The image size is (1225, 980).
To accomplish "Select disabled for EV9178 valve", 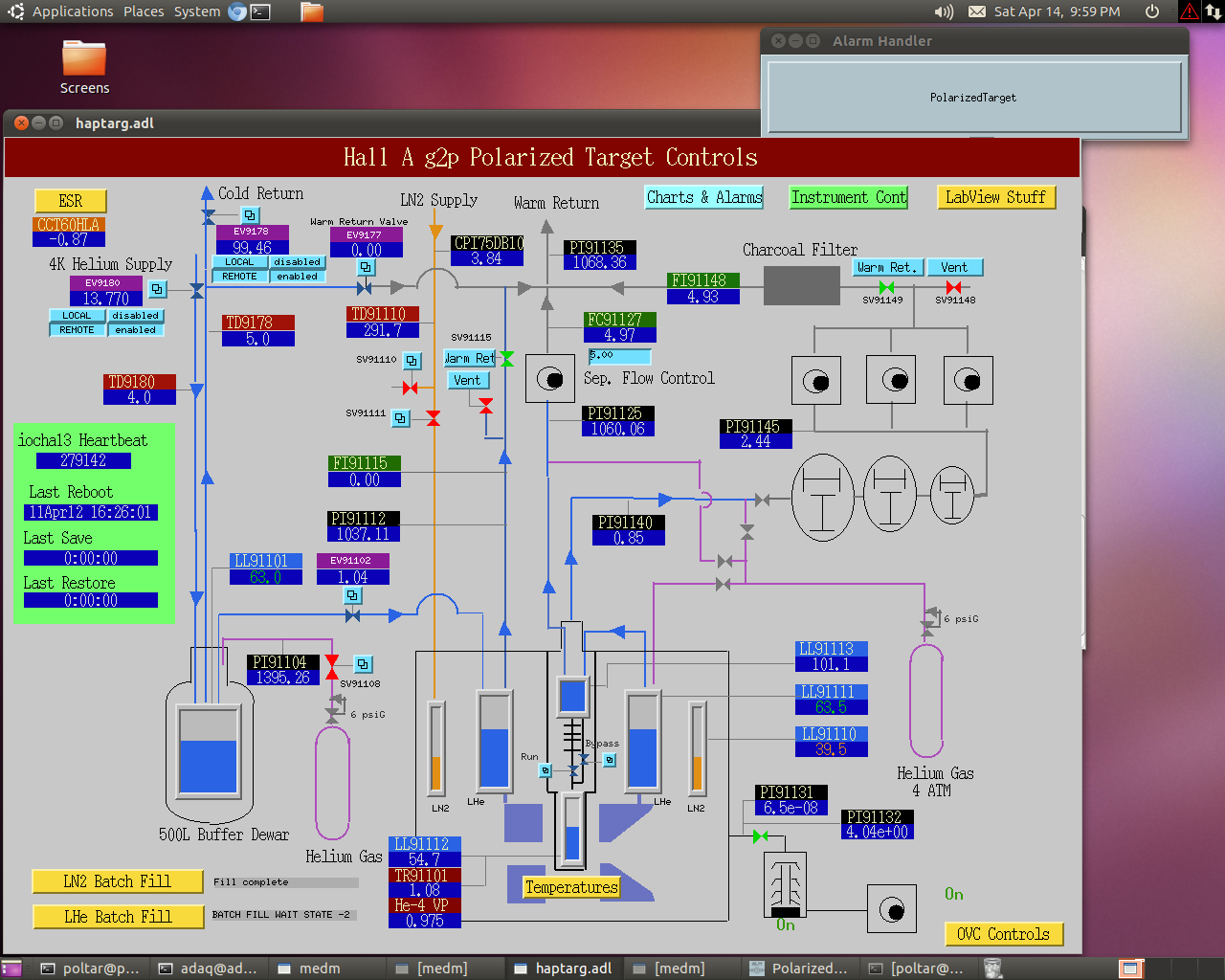I will tap(298, 262).
